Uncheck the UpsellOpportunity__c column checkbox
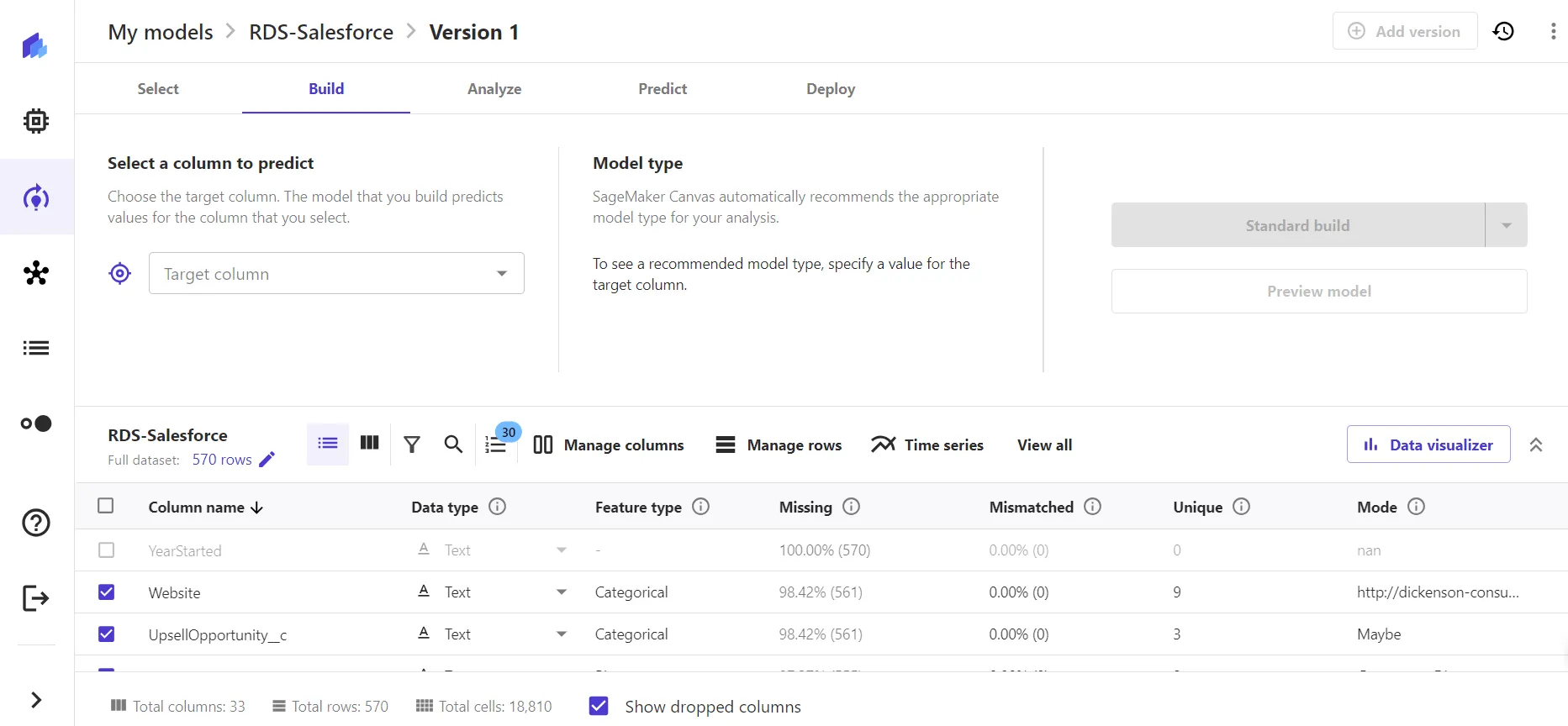Screen dimensions: 1568x726 click(x=106, y=634)
